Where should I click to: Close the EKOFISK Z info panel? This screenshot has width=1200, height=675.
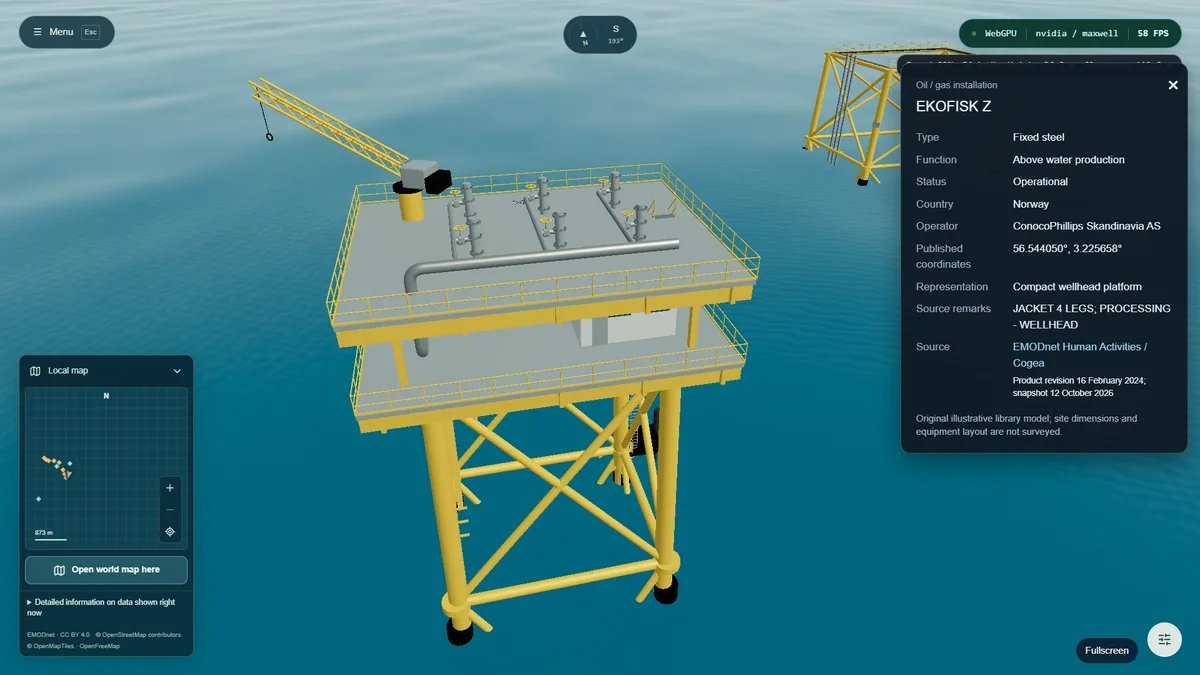coord(1173,85)
